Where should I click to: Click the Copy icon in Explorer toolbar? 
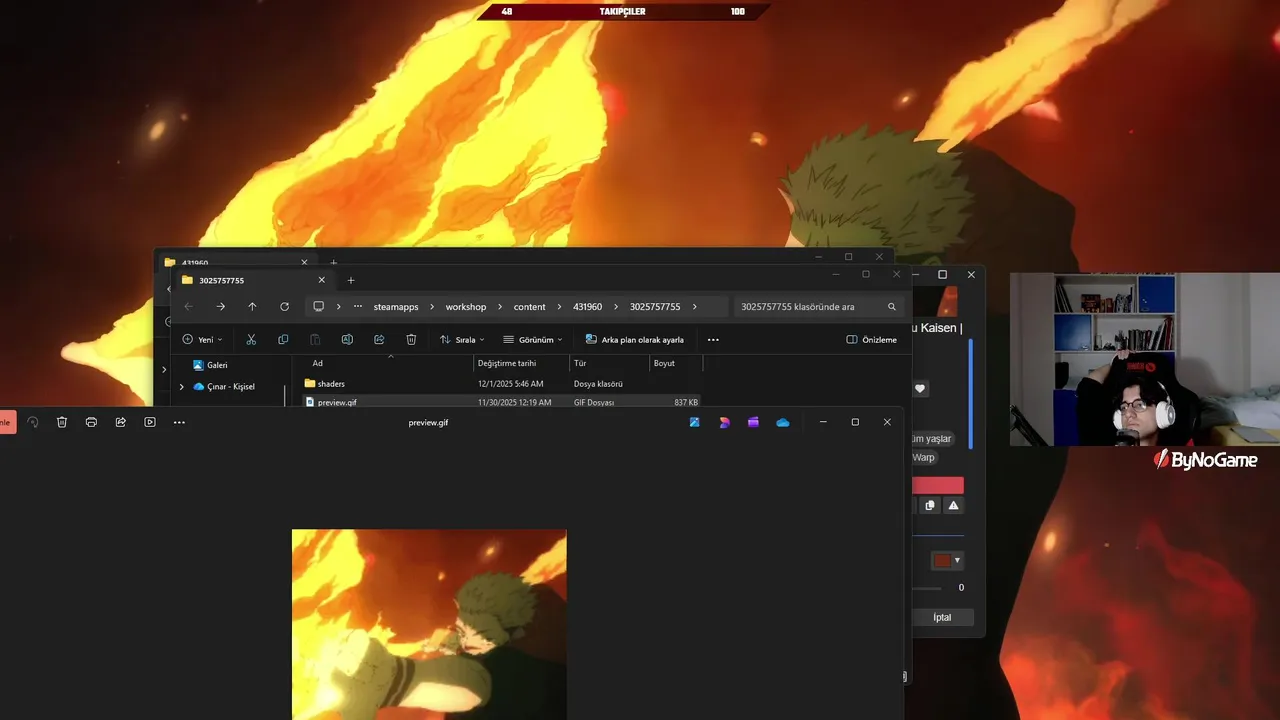click(x=283, y=340)
